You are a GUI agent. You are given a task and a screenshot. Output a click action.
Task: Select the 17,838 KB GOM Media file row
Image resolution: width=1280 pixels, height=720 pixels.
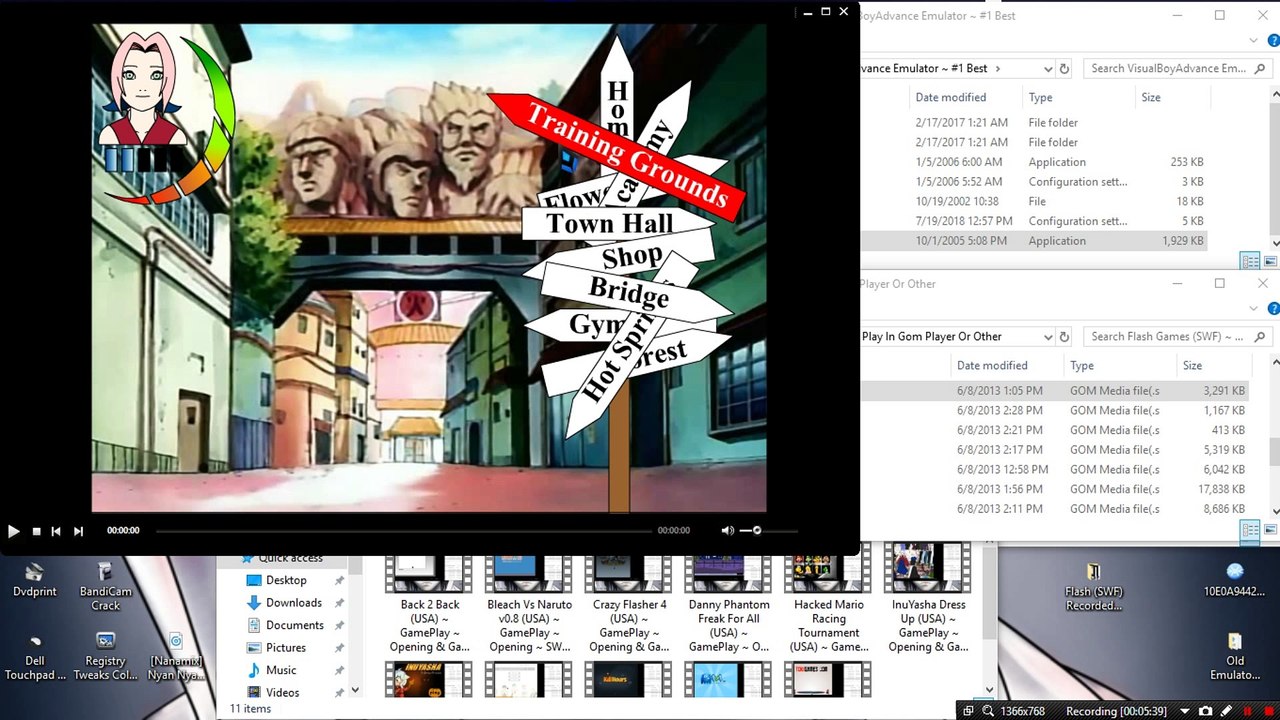click(1055, 489)
